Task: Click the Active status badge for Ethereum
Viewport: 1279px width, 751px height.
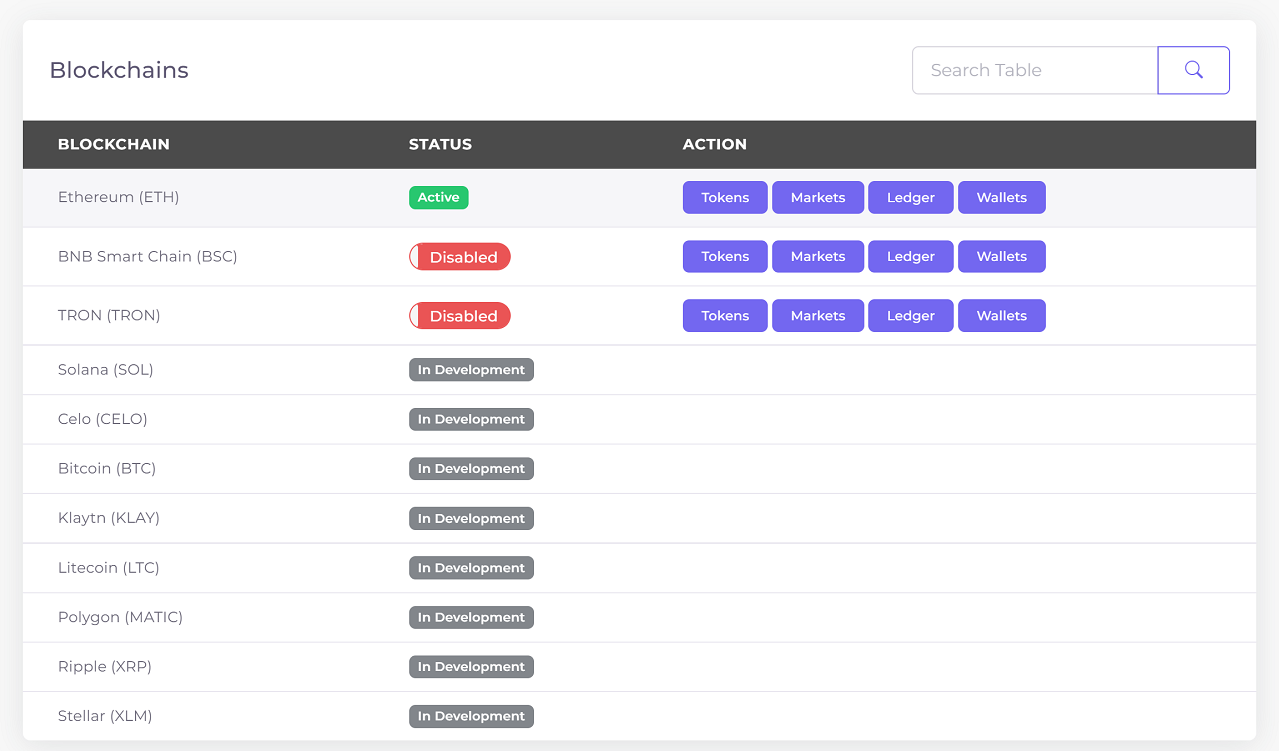Action: click(438, 197)
